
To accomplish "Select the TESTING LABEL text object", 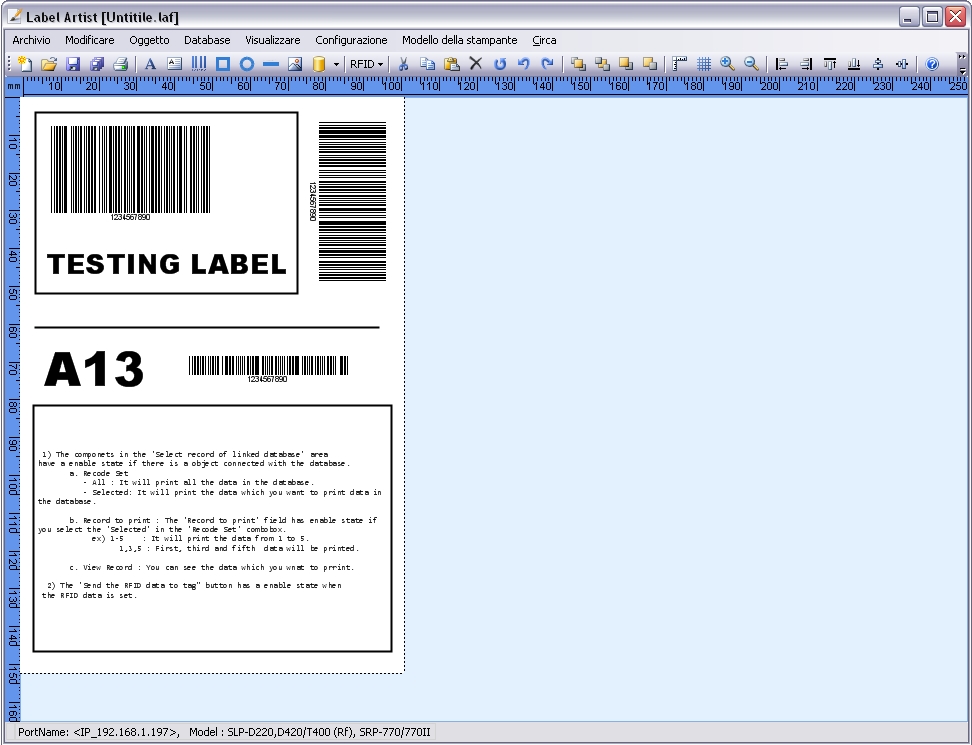I will click(x=167, y=264).
